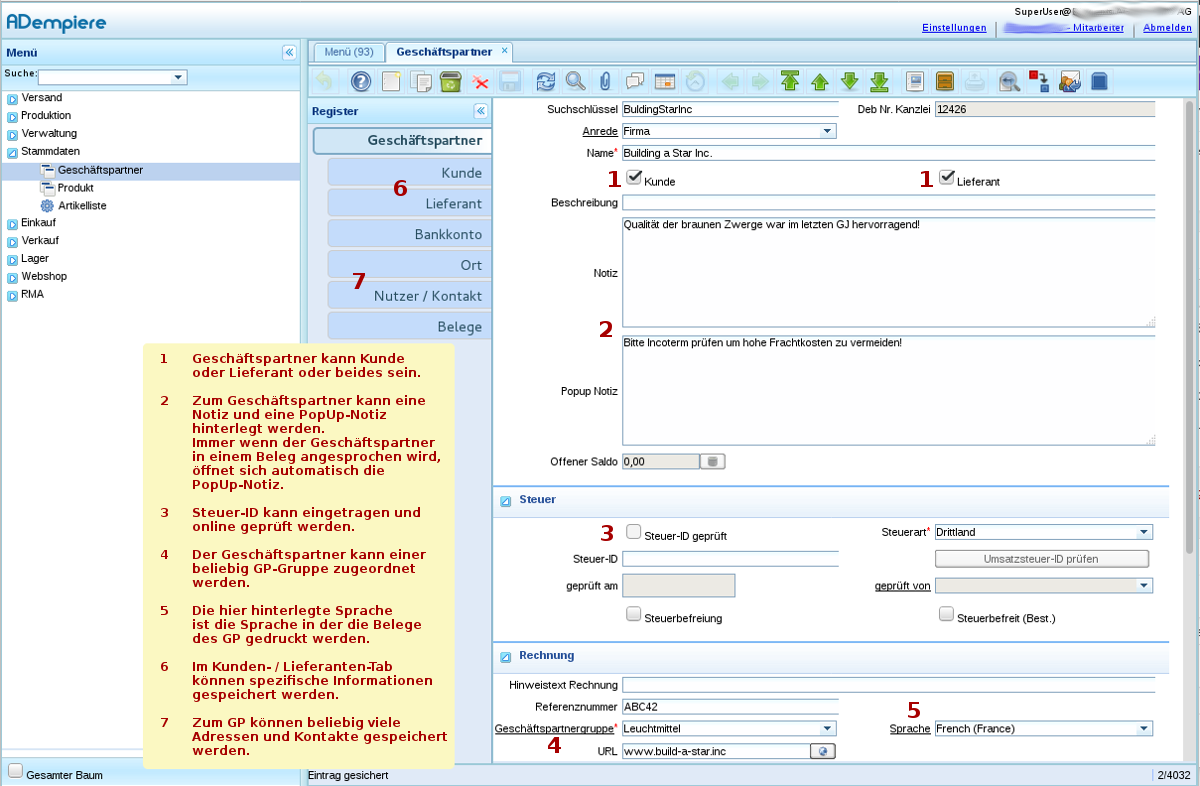Click into the Steuer-ID input field

point(730,559)
